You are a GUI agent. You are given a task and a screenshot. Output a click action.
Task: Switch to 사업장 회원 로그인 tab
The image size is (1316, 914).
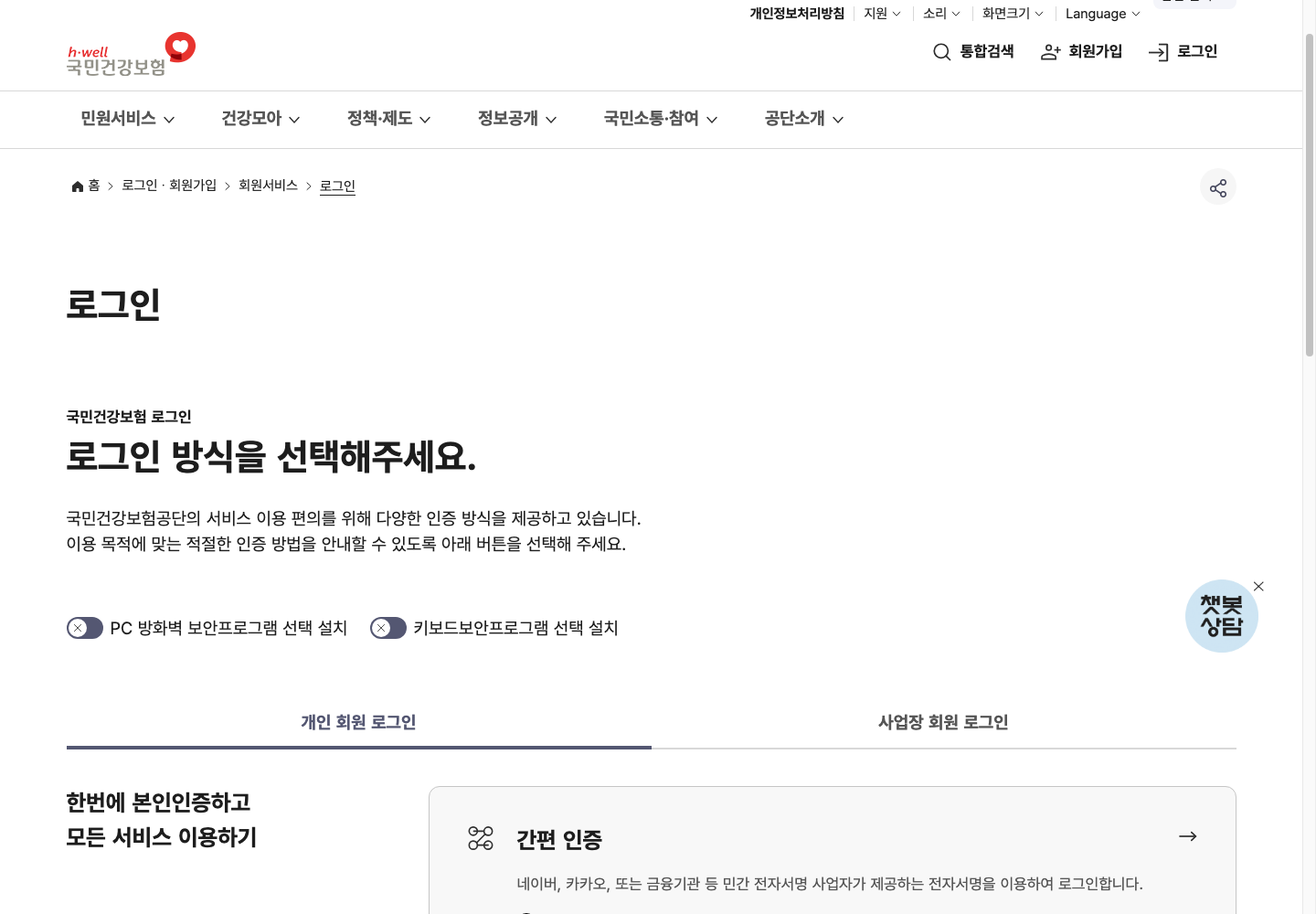pyautogui.click(x=944, y=722)
